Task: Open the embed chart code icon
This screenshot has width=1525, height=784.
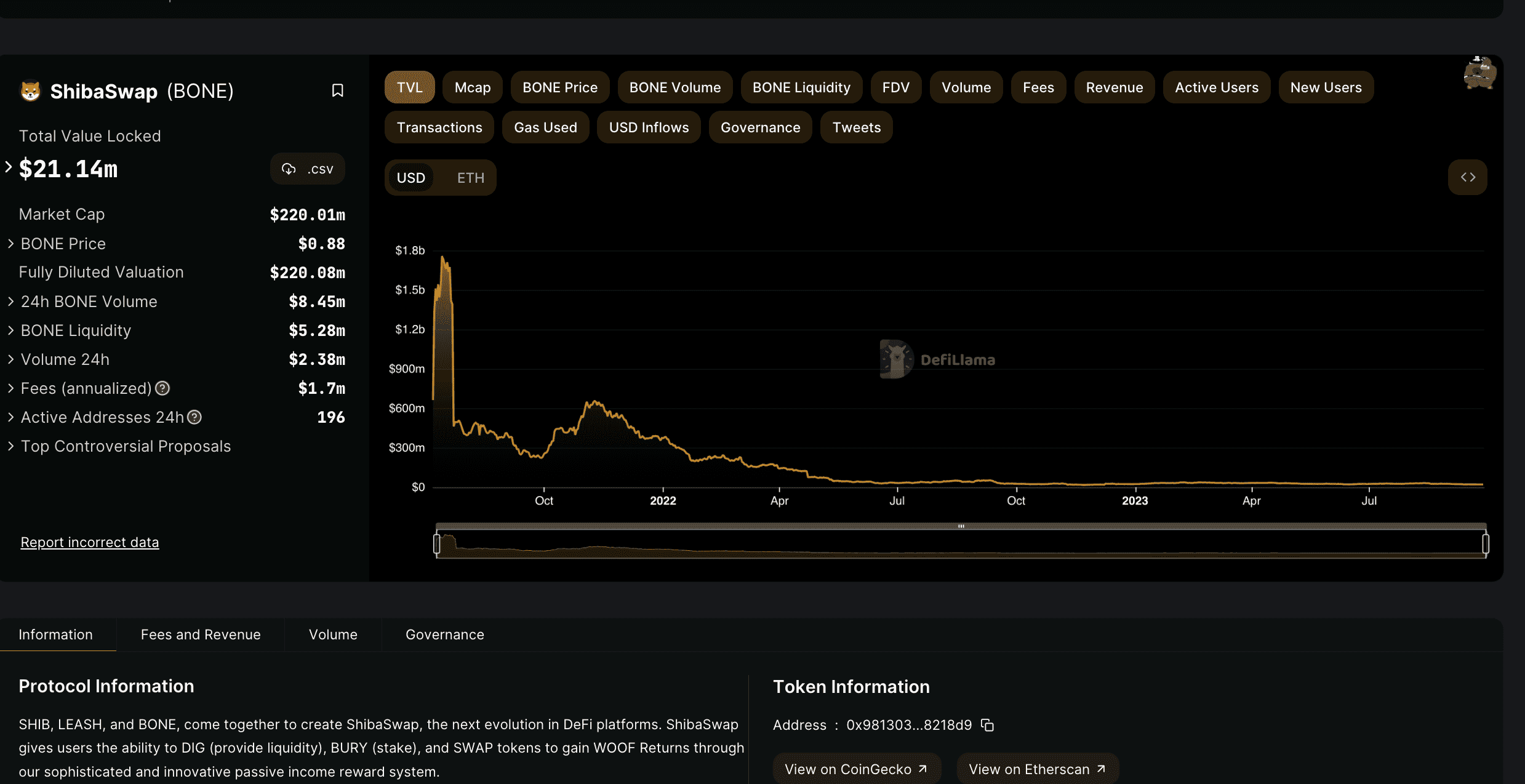Action: pos(1468,177)
